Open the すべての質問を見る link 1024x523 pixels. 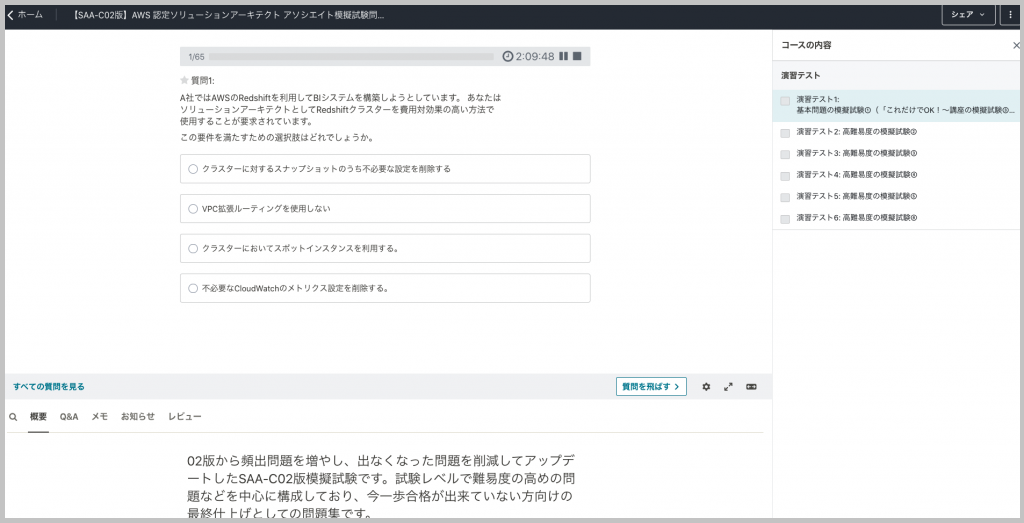49,386
